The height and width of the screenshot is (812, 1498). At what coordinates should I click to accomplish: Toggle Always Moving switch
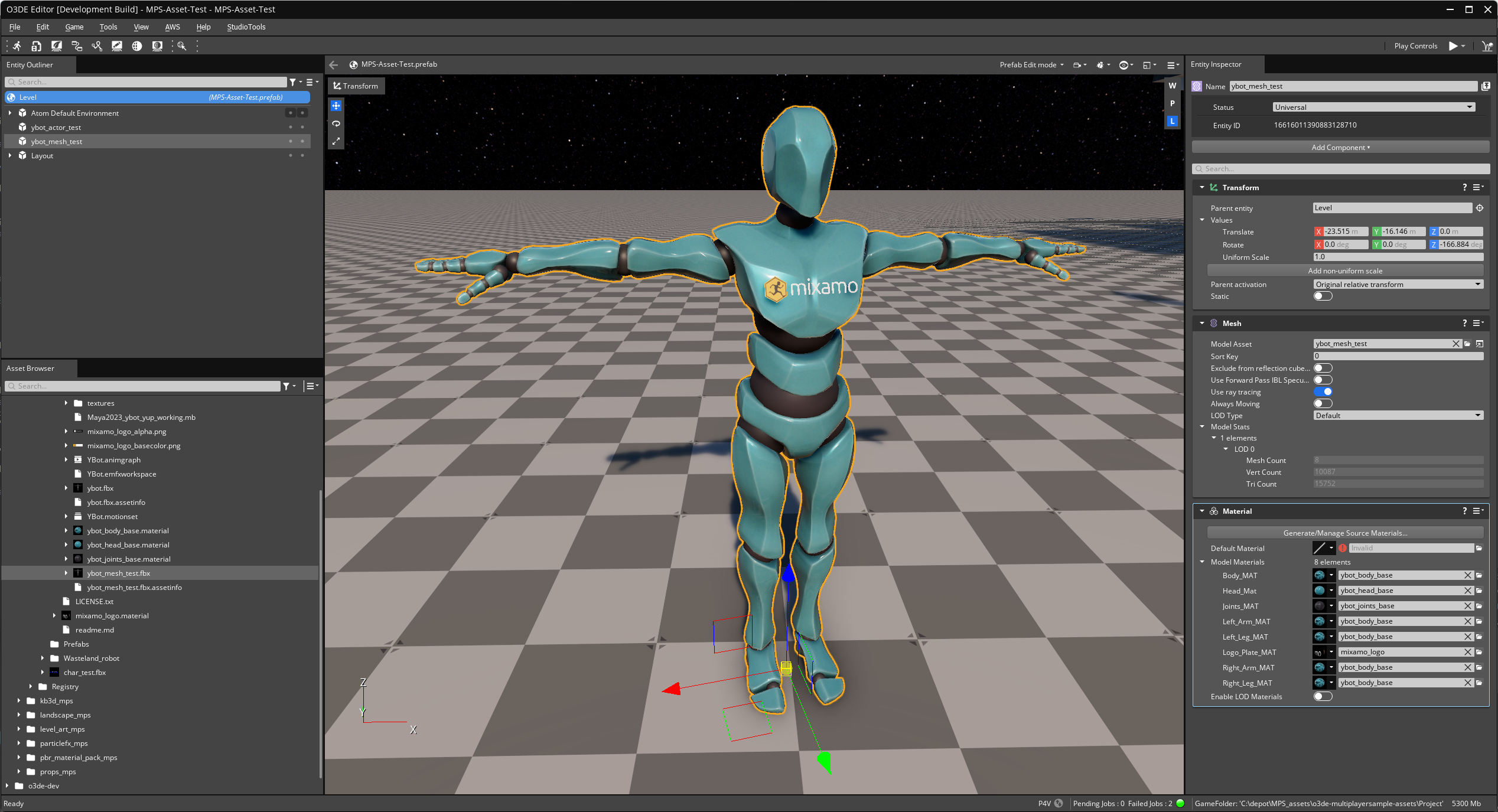[1323, 404]
